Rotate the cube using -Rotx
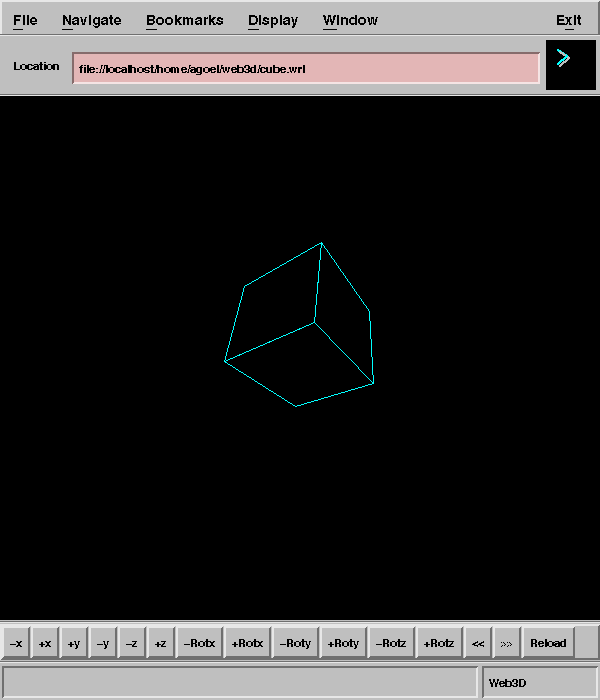600x700 pixels. (199, 643)
